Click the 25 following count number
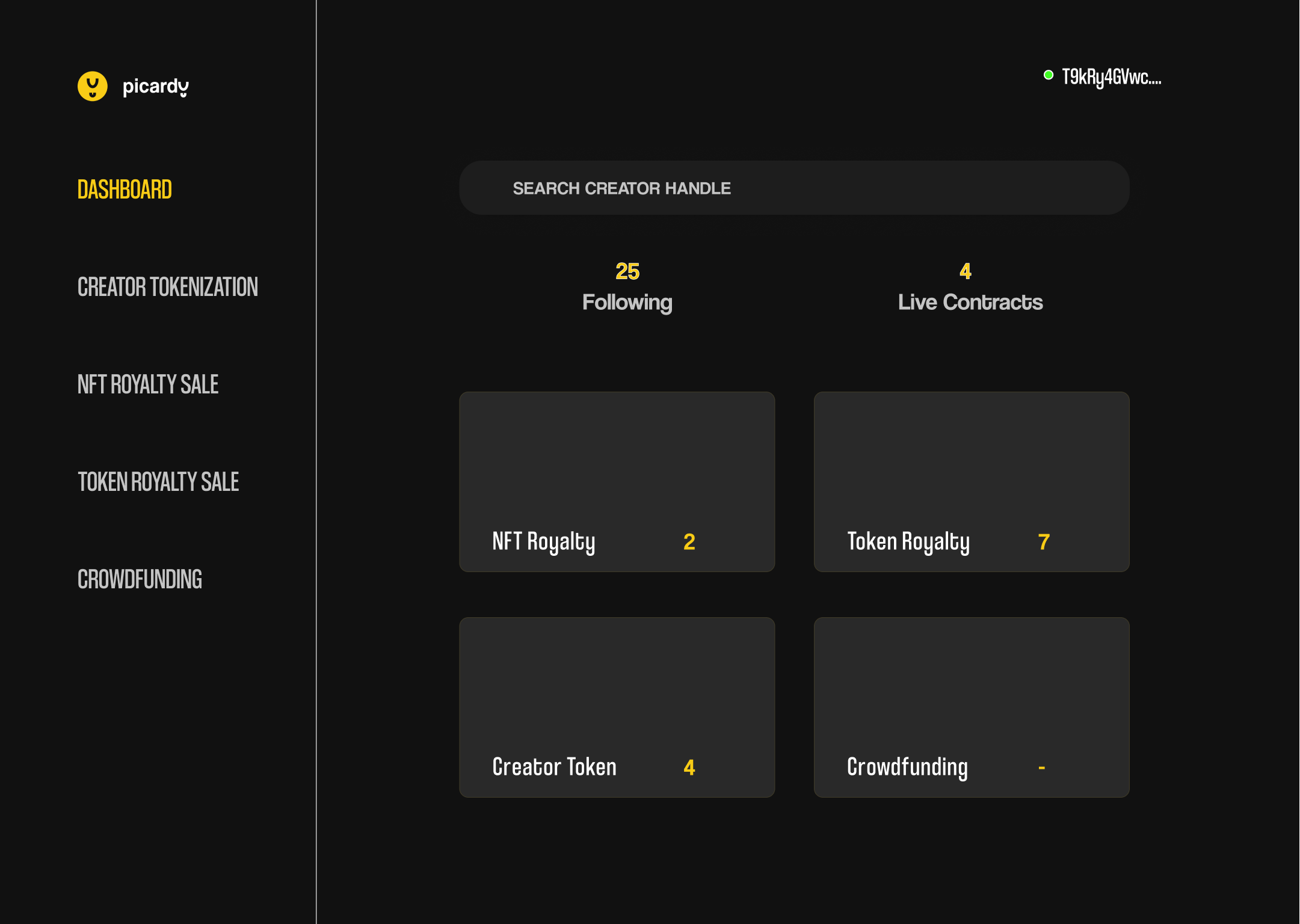The width and height of the screenshot is (1300, 924). (x=627, y=271)
